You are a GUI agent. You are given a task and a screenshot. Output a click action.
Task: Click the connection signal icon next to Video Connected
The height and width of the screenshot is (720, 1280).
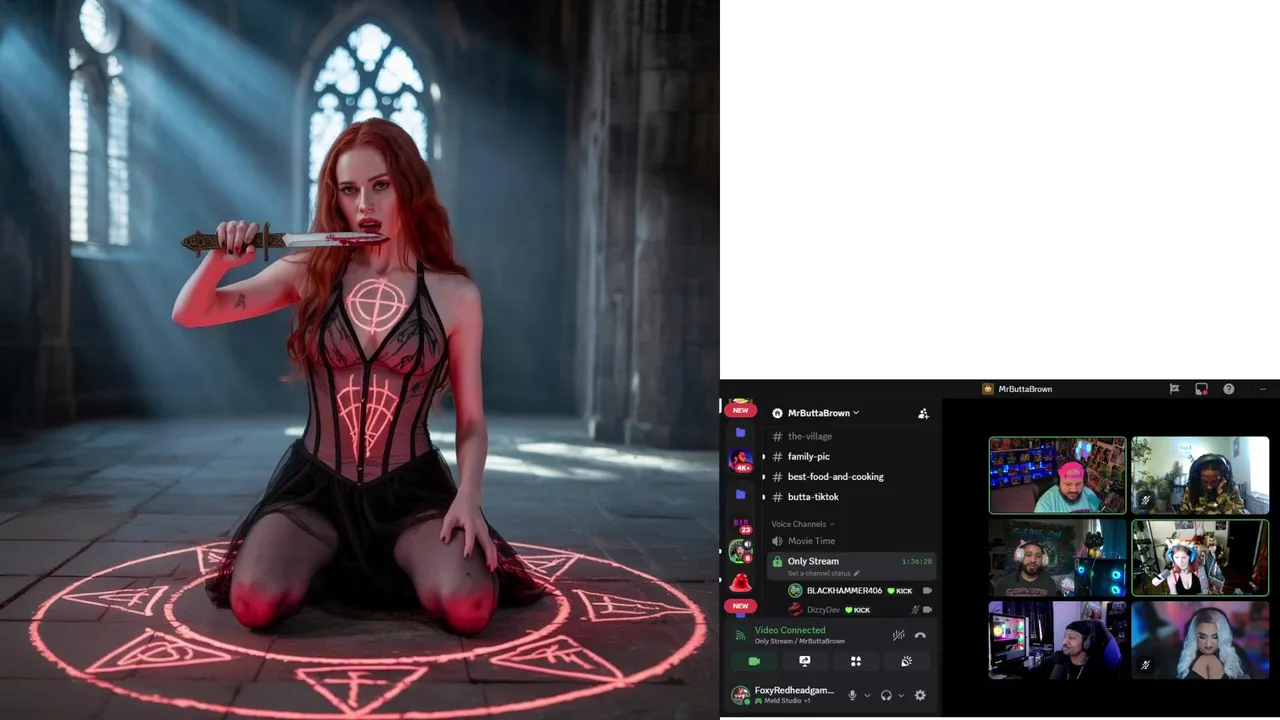tap(740, 634)
